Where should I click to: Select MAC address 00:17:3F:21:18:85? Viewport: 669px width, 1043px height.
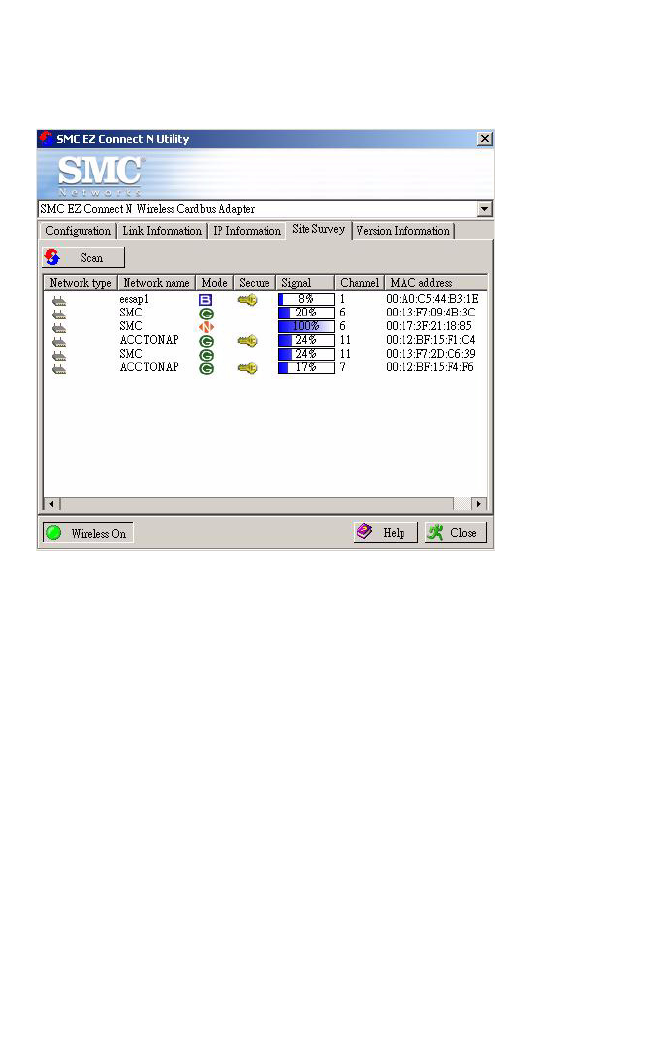click(x=429, y=326)
